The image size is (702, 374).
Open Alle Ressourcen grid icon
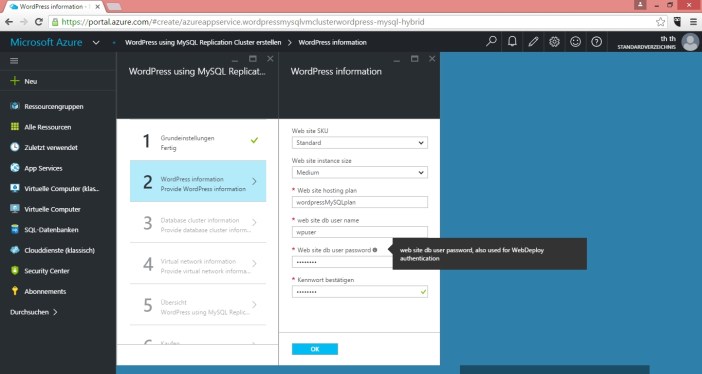pyautogui.click(x=15, y=127)
